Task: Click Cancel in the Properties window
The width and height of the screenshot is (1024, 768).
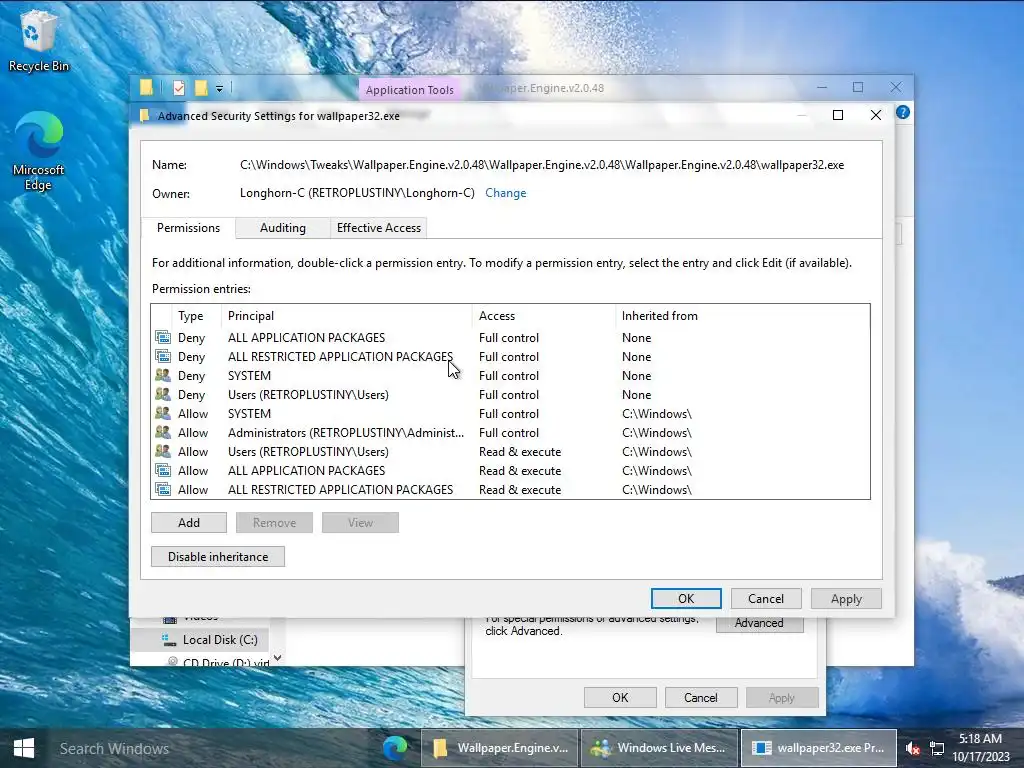Action: pos(701,697)
